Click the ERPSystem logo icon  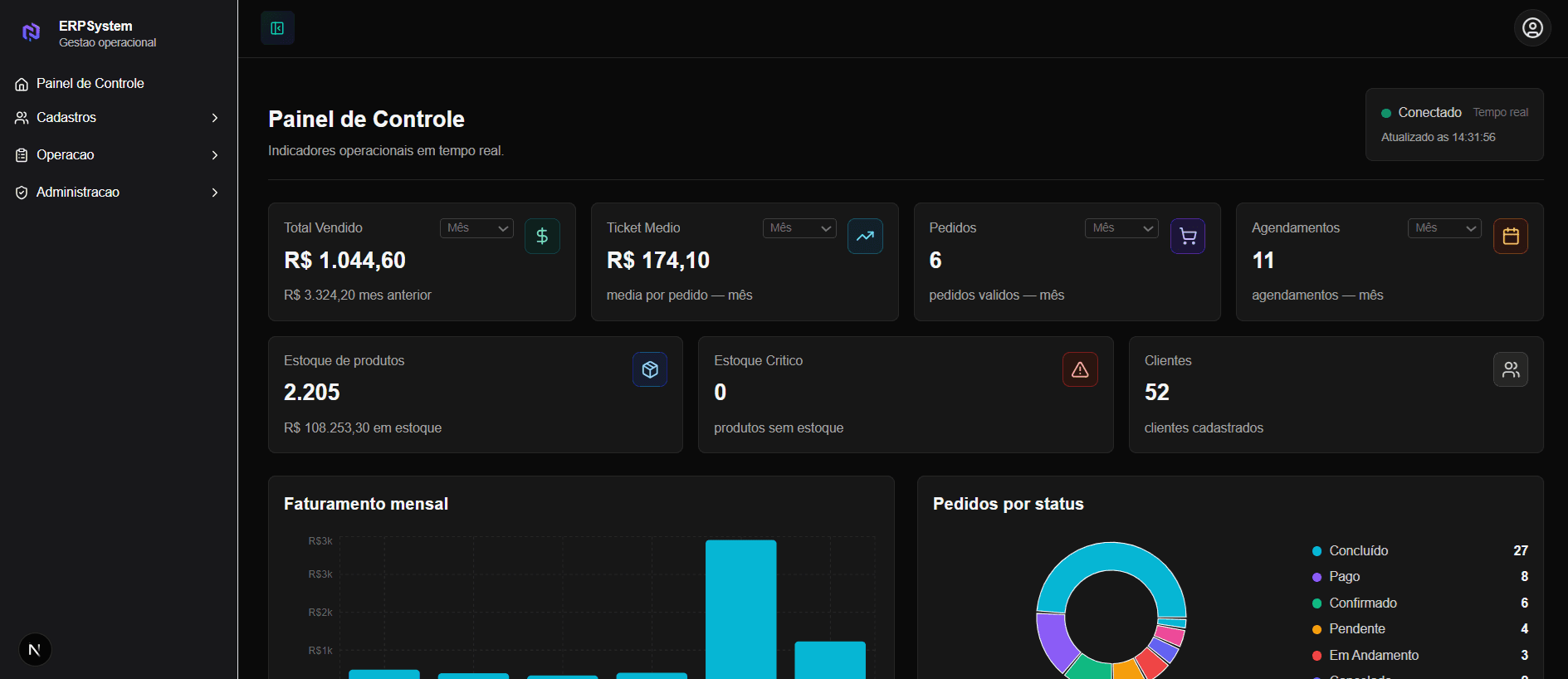click(31, 32)
